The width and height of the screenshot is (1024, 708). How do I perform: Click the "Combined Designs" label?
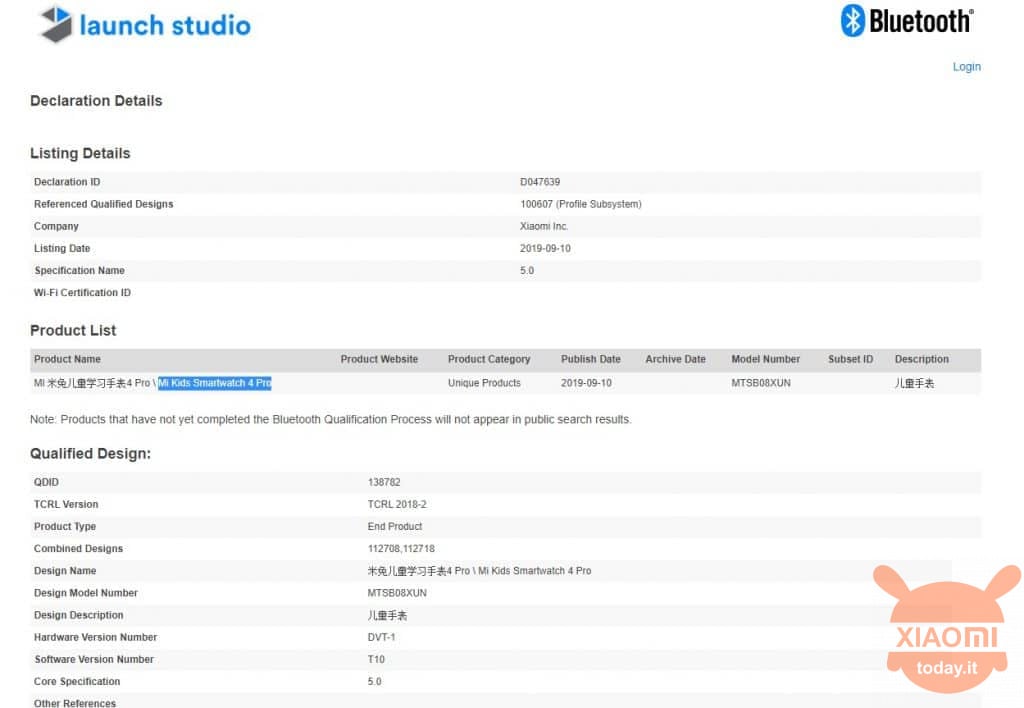(x=78, y=549)
